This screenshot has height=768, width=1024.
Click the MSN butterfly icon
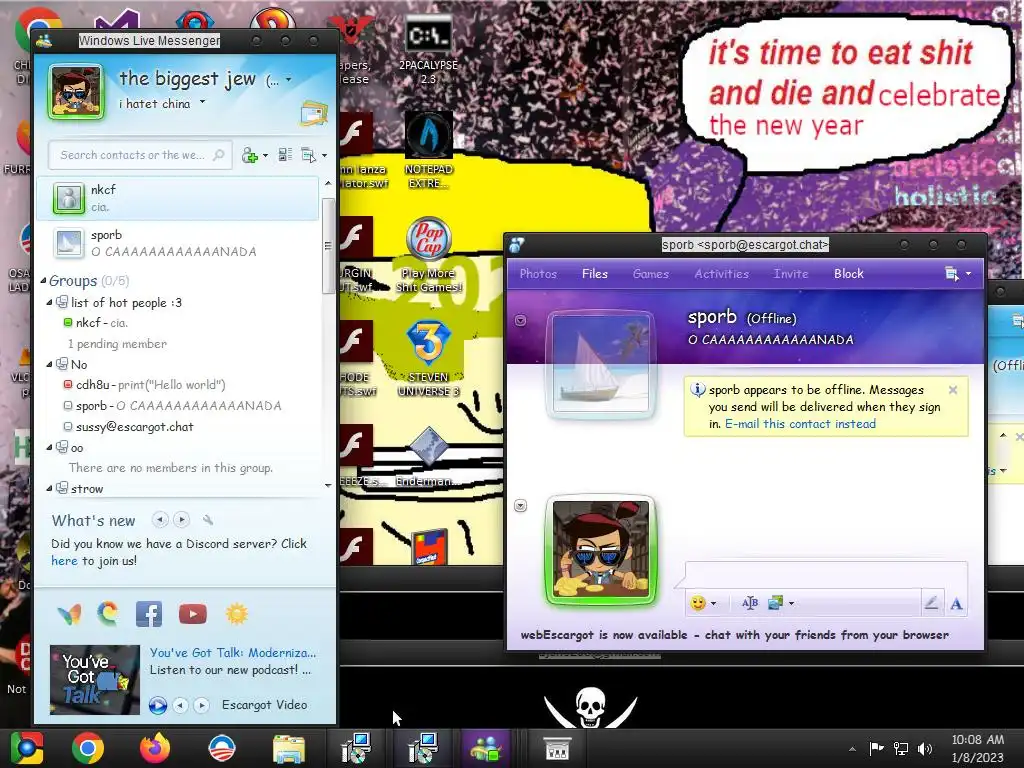click(x=69, y=614)
